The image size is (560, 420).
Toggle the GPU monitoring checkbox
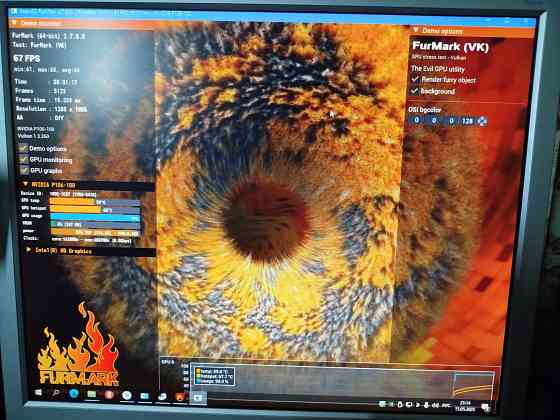[x=24, y=160]
